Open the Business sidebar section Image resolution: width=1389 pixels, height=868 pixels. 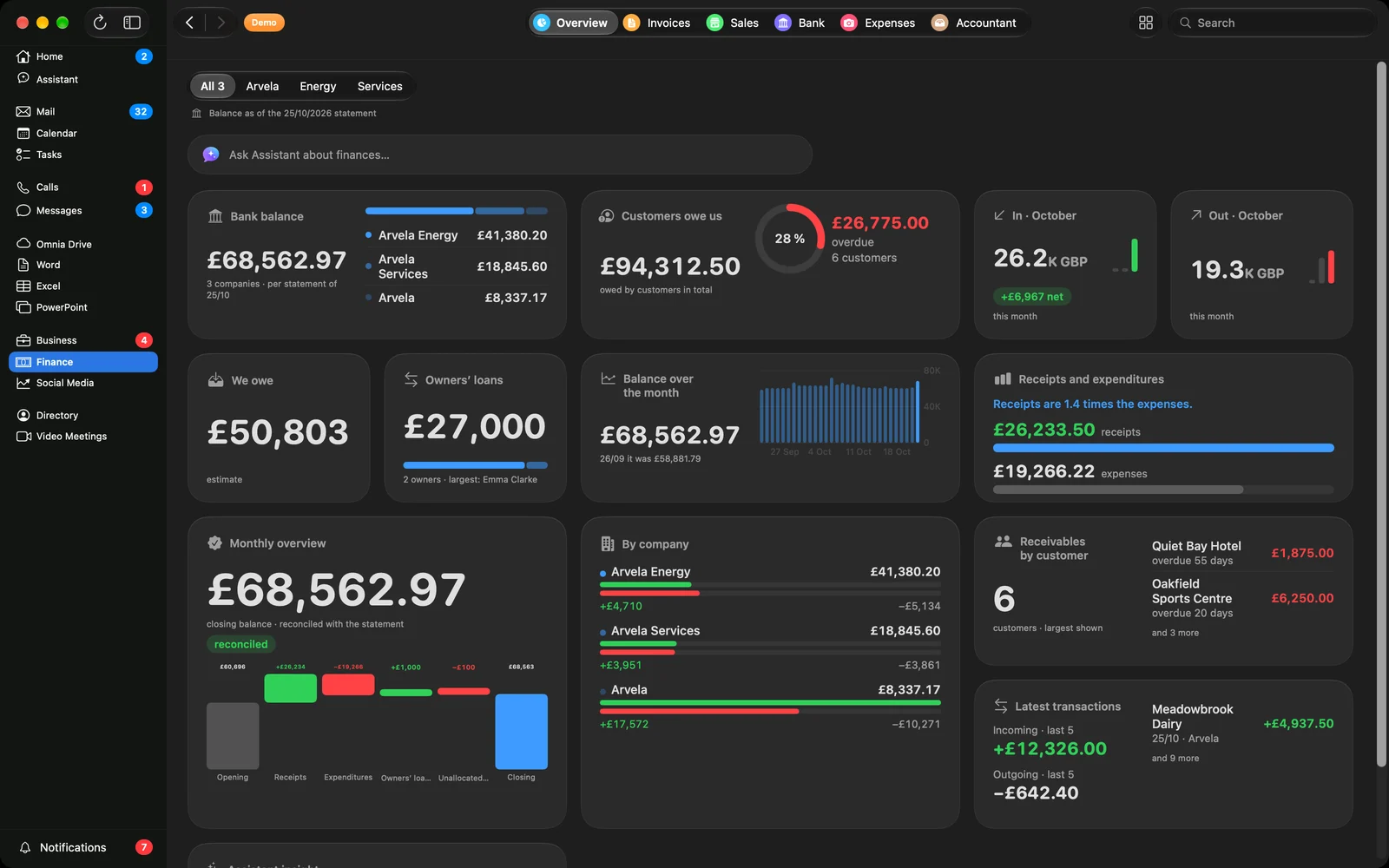[x=83, y=340]
